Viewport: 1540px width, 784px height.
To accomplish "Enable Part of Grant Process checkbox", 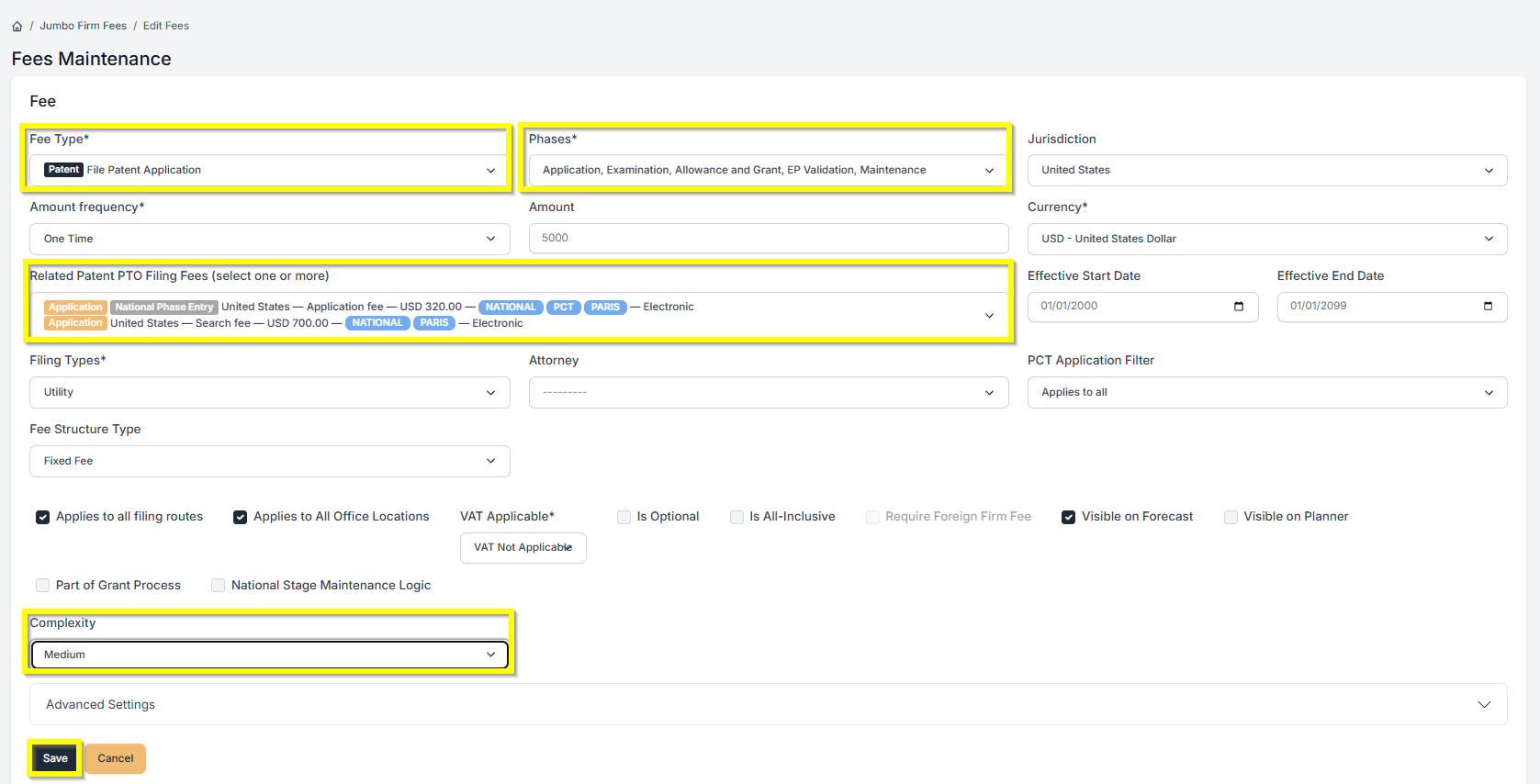I will [x=42, y=586].
